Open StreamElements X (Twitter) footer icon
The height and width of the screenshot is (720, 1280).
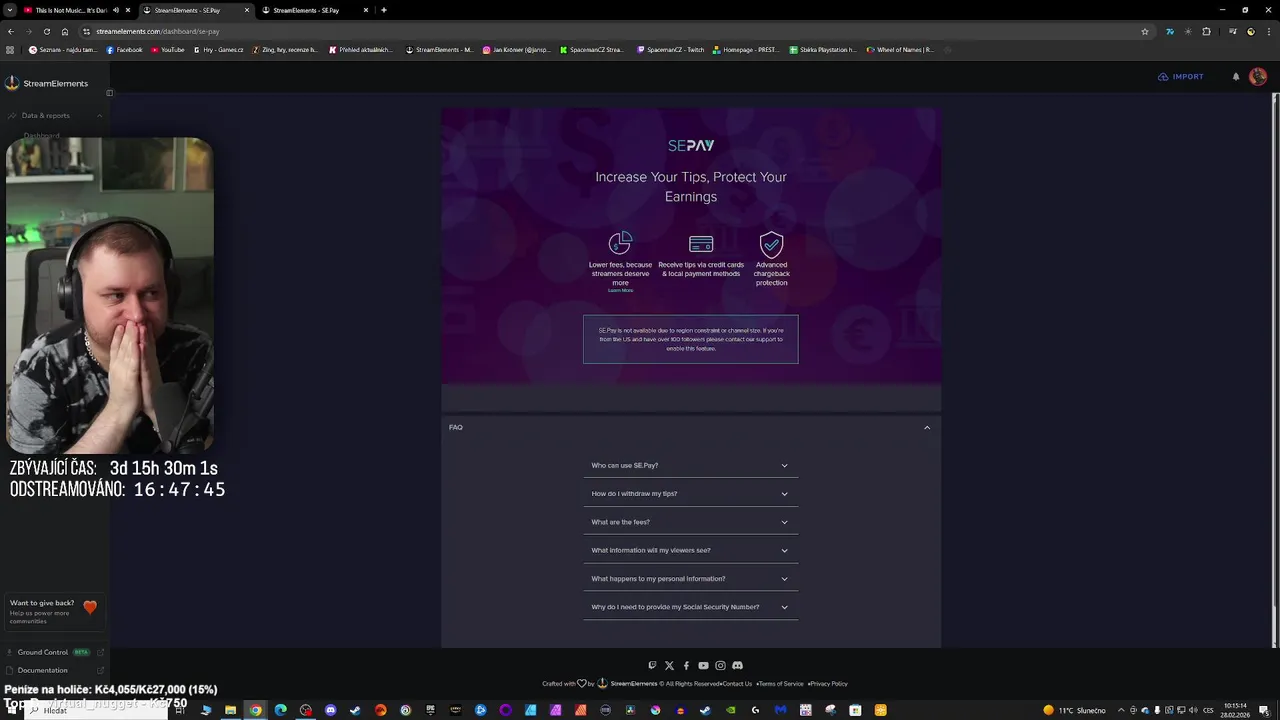coord(669,665)
